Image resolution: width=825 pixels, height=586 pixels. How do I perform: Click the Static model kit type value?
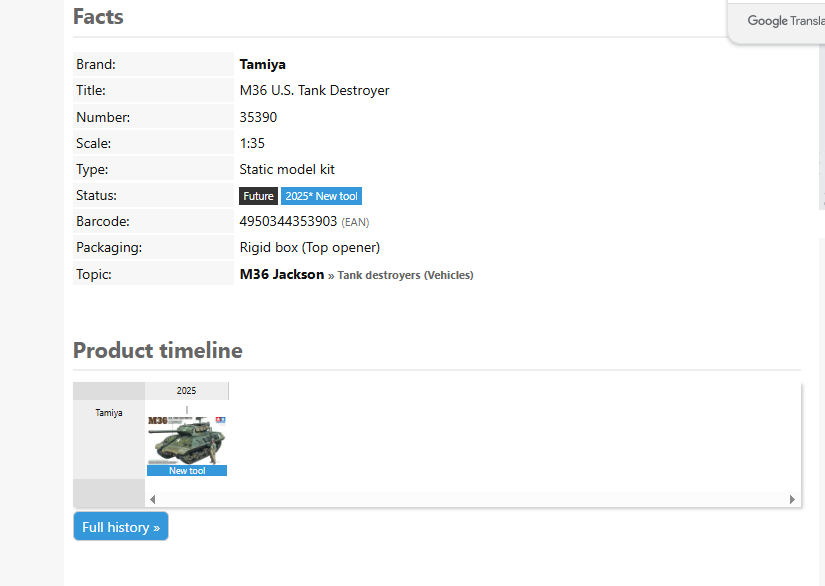tap(287, 169)
